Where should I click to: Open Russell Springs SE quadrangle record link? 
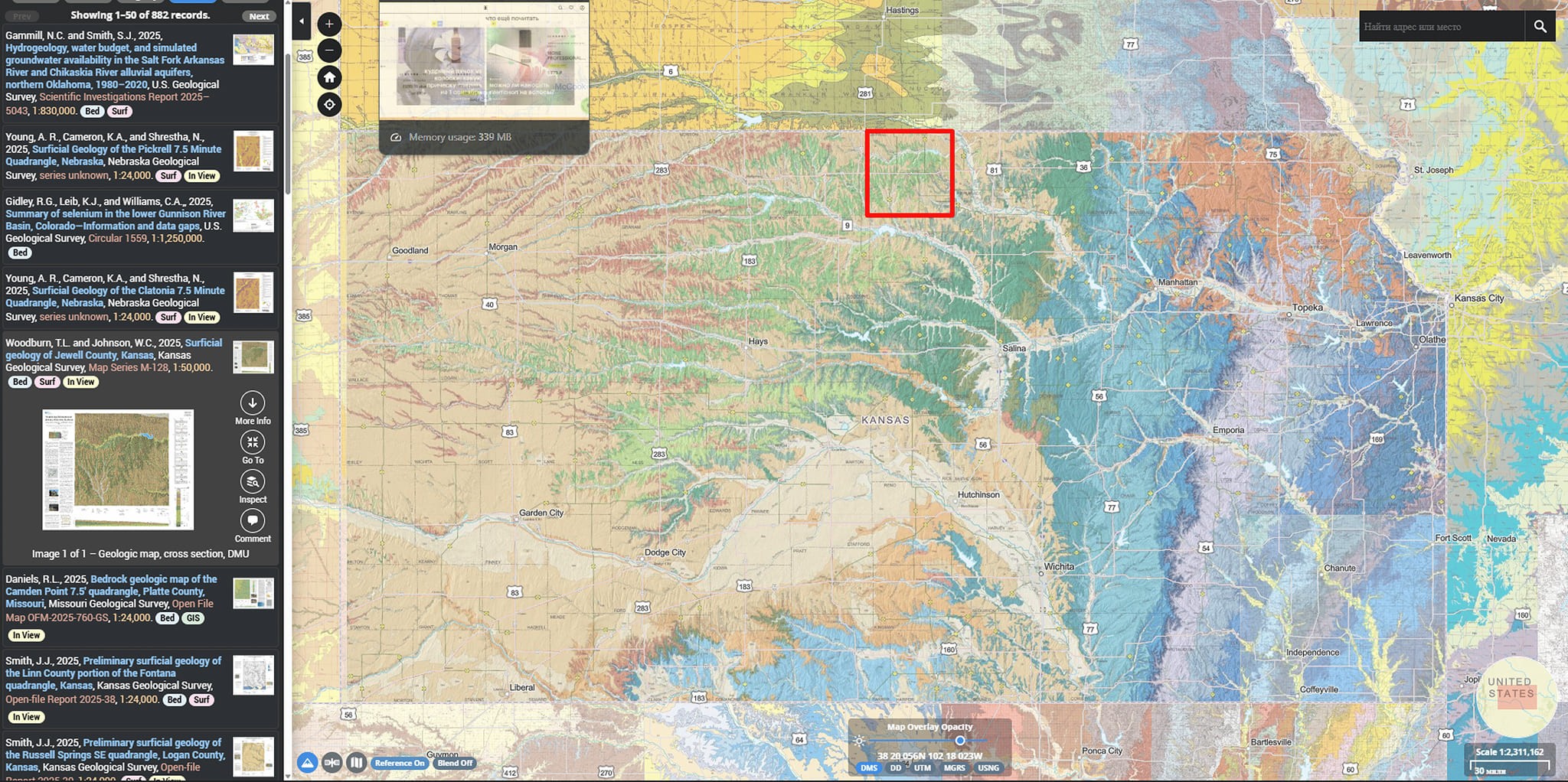115,755
